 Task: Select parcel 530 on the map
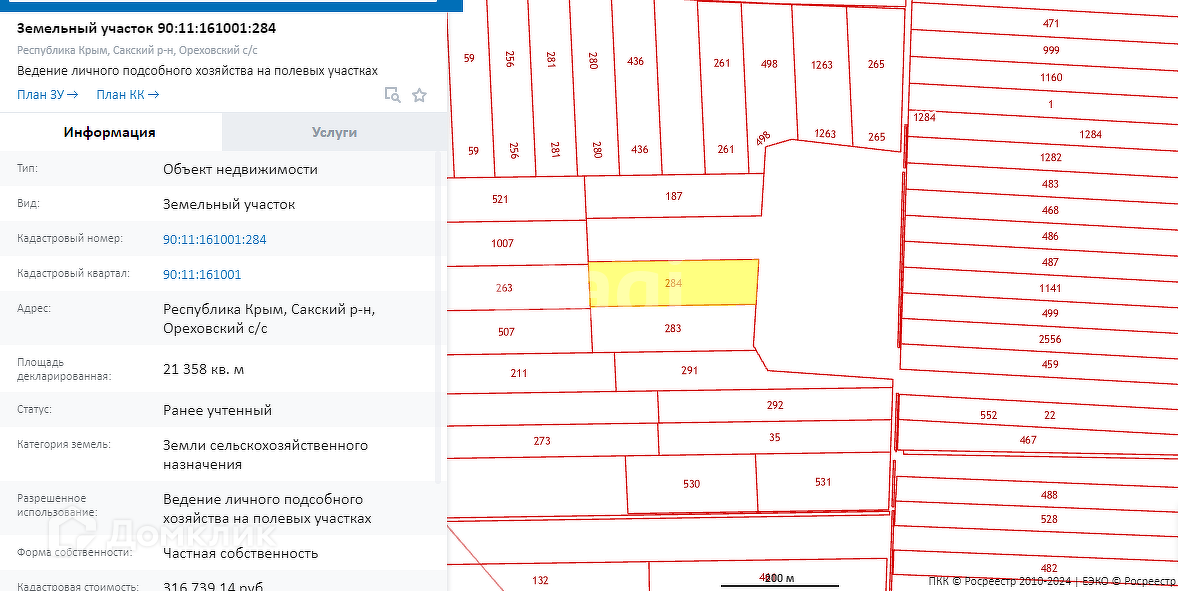coord(691,484)
